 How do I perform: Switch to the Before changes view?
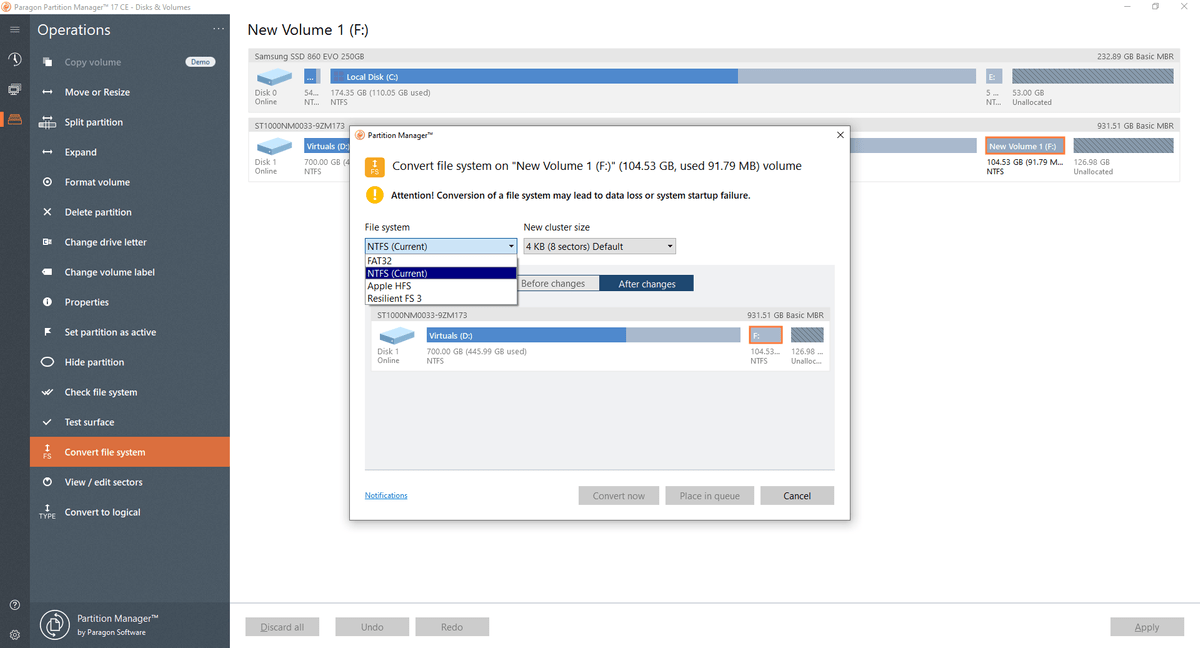[x=557, y=283]
